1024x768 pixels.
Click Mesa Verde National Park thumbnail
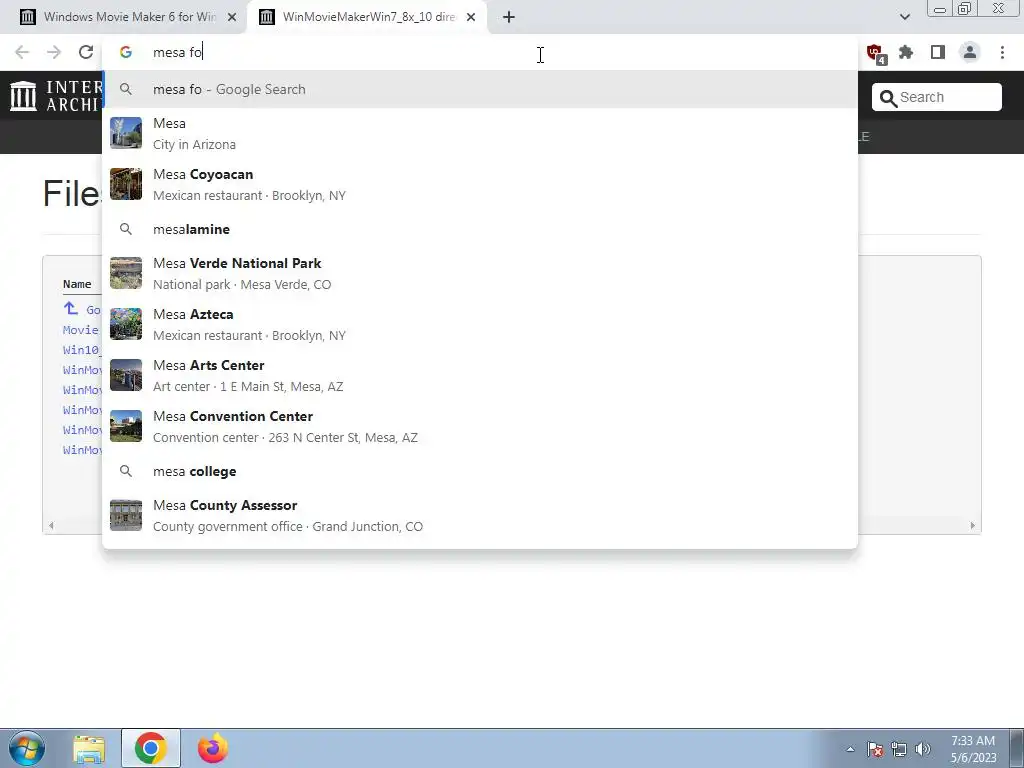point(126,273)
